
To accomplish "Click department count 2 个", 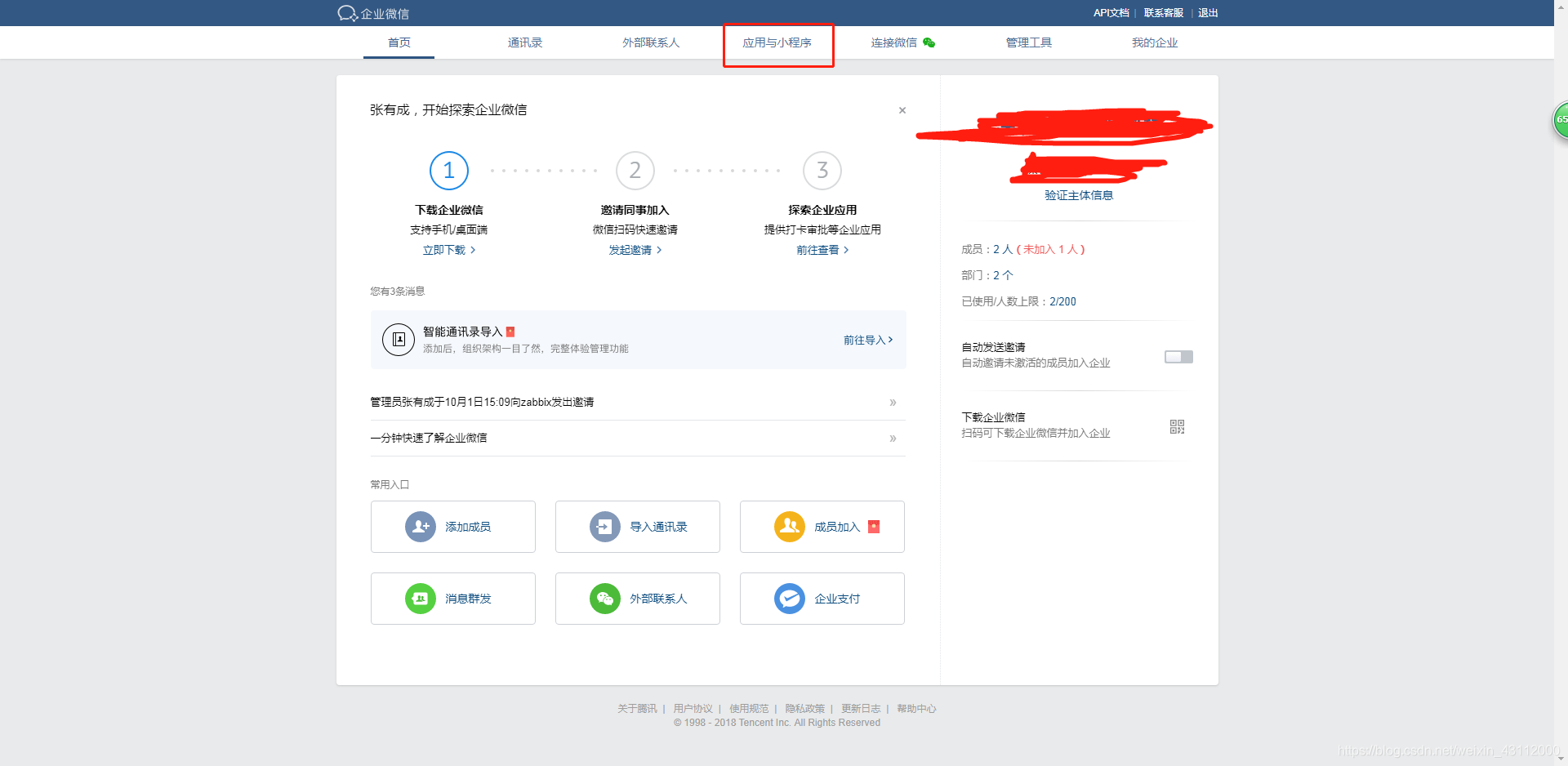I will point(1003,275).
